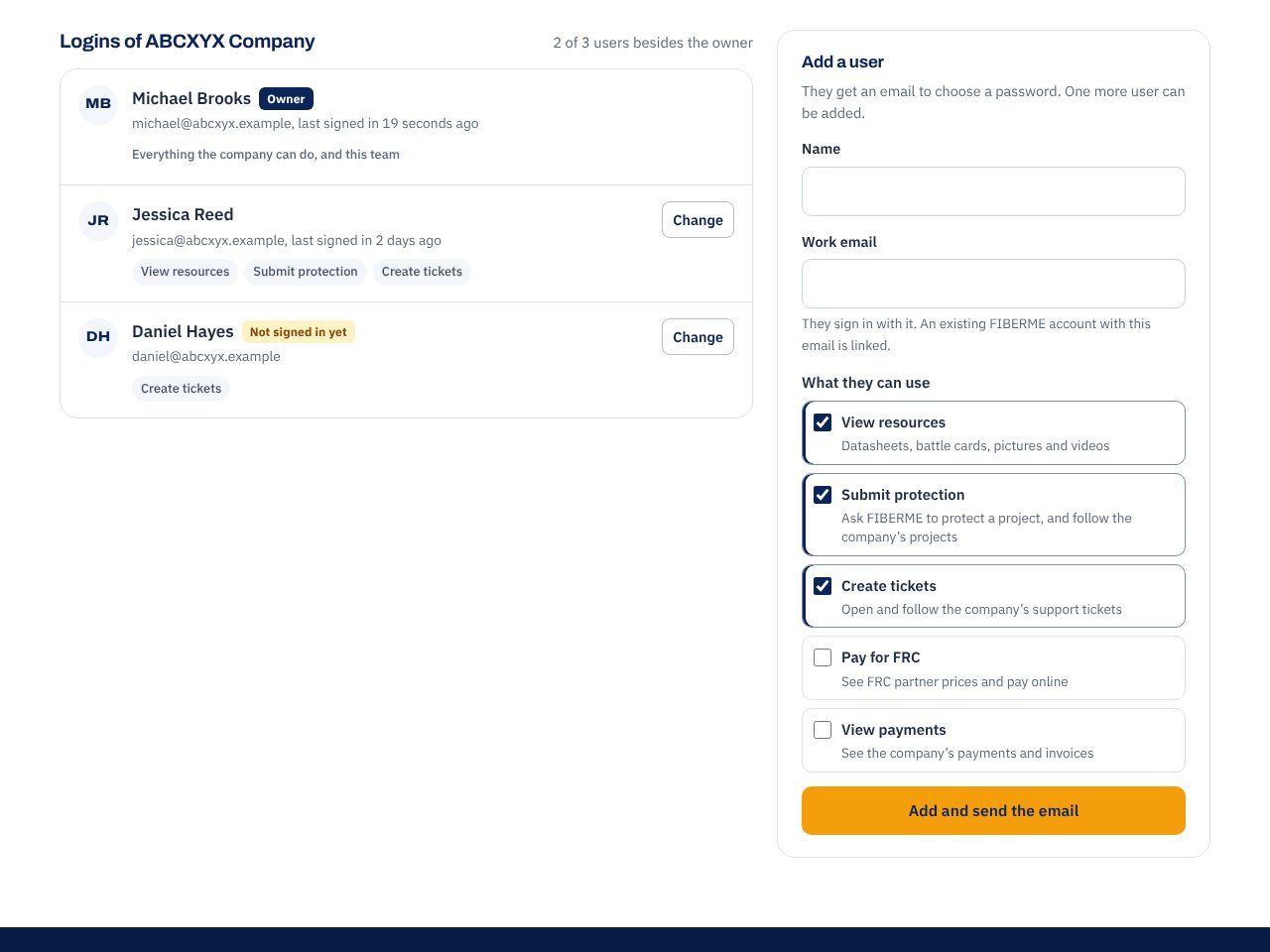The width and height of the screenshot is (1270, 952).
Task: Click Jessica Reed's Submit protection tag
Action: coord(306,272)
